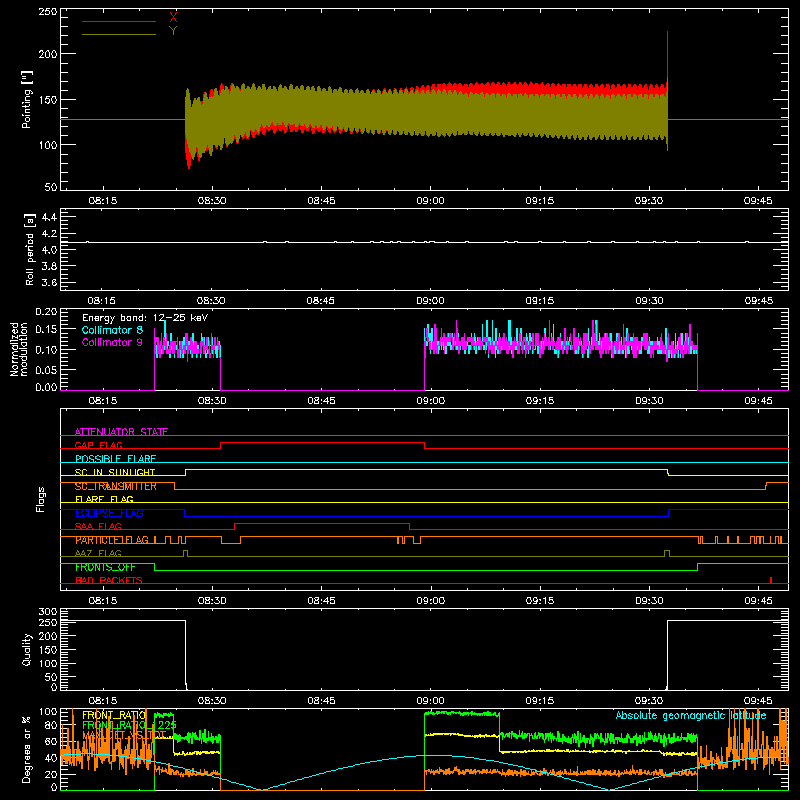Viewport: 800px width, 800px height.
Task: Click the 250 tick on the Pointing axis
Action: (48, 12)
